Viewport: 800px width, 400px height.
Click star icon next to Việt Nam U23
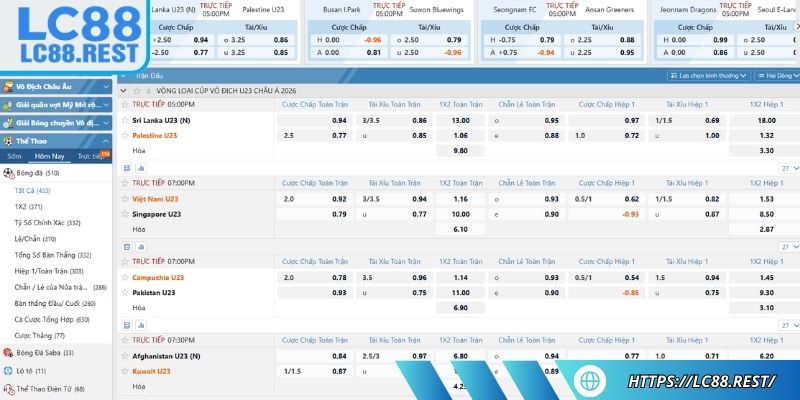coord(125,199)
